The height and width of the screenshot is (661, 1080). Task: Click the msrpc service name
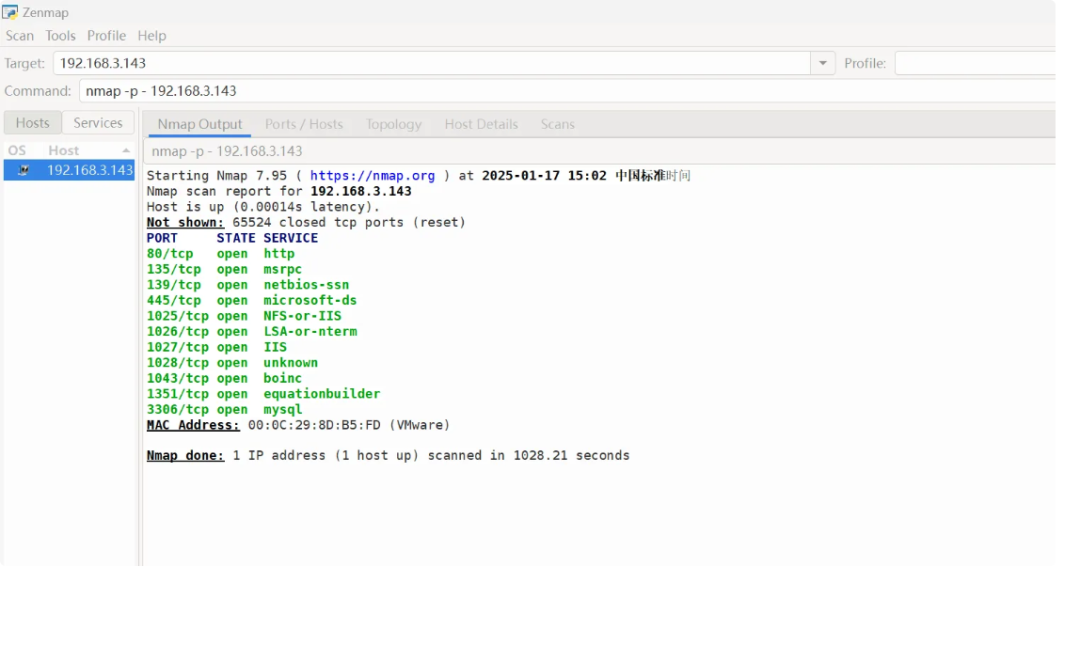[x=282, y=269]
